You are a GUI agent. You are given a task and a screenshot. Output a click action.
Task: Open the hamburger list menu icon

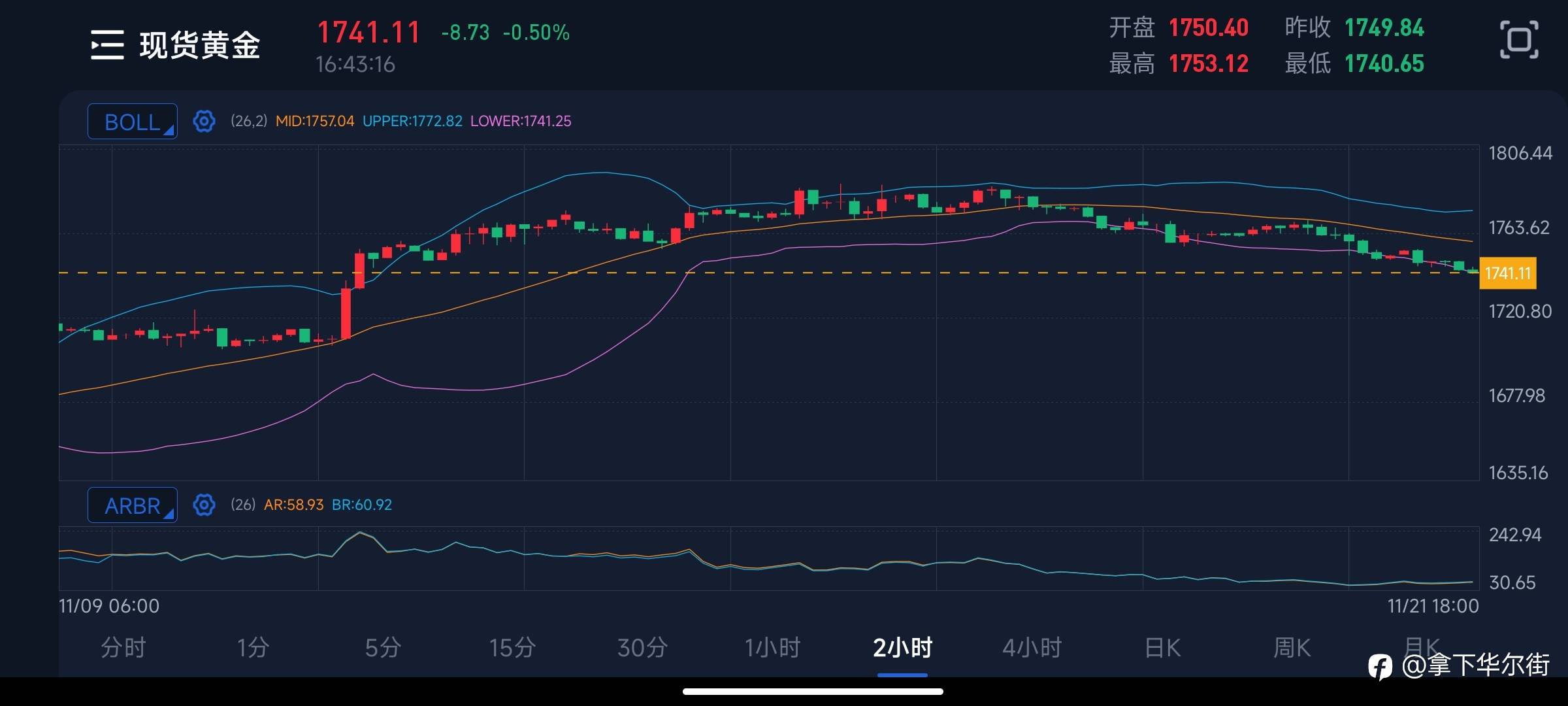(x=107, y=44)
